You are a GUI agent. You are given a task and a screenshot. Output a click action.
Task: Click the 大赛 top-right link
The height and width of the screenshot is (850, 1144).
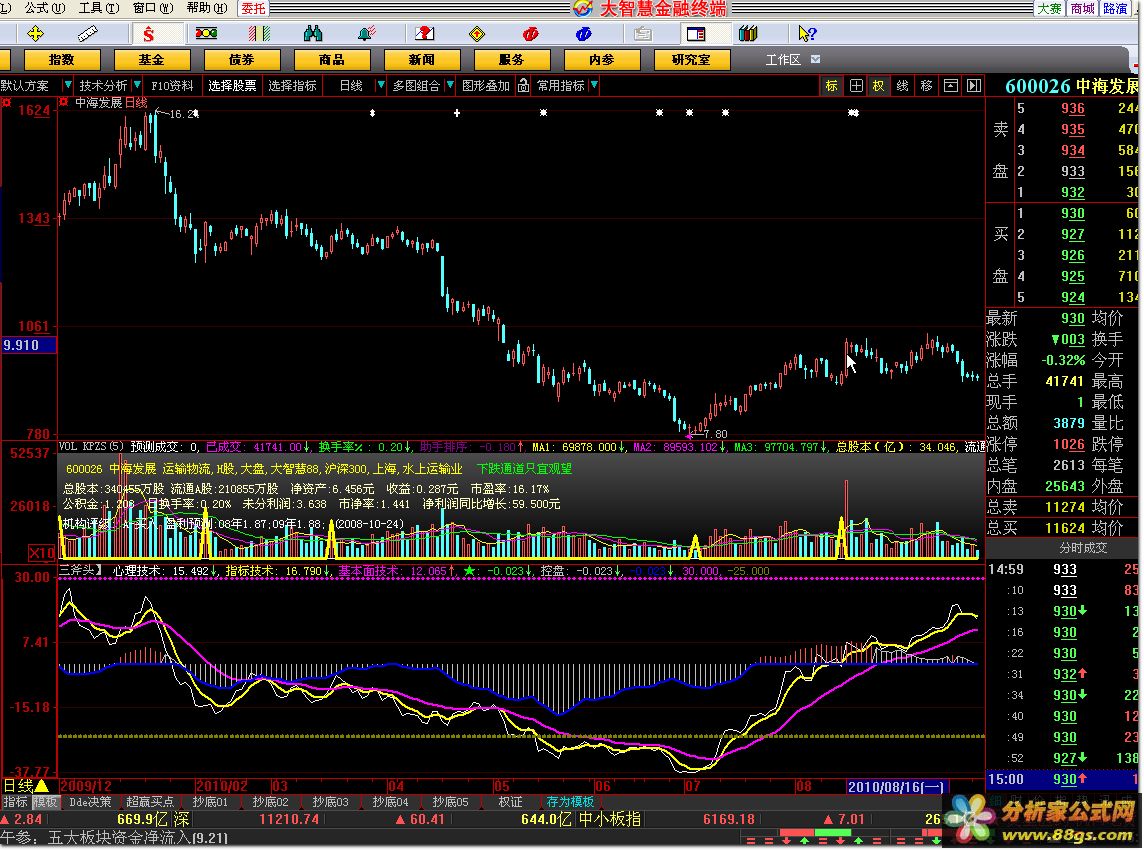coord(1050,8)
